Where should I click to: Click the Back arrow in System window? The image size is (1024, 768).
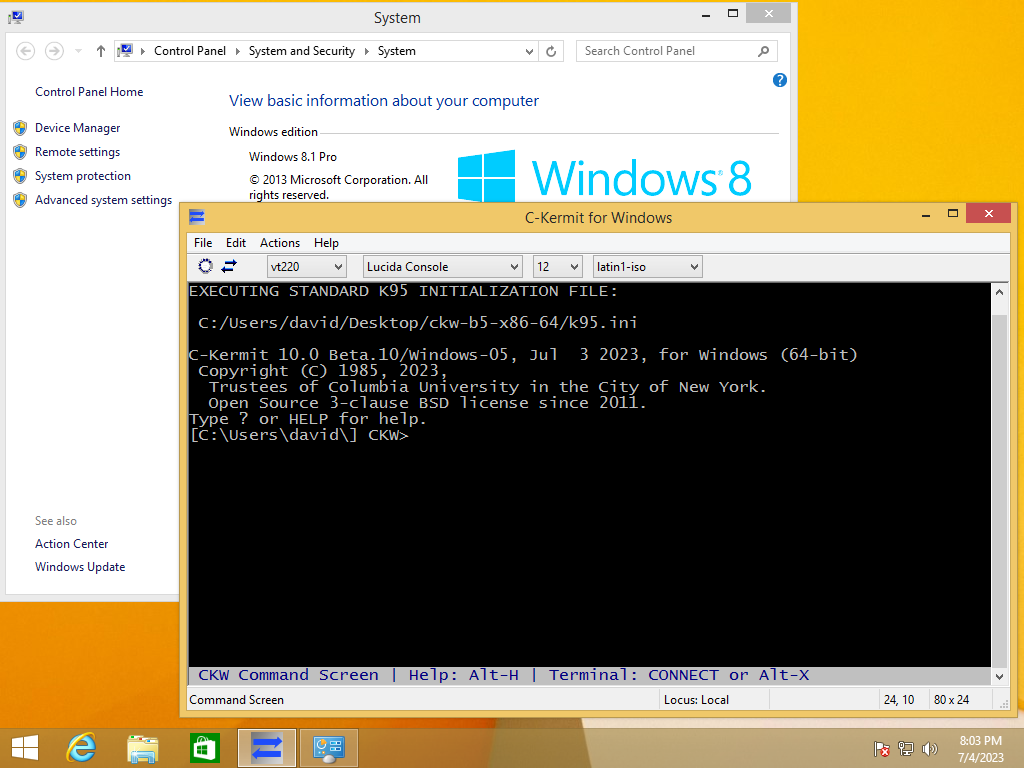pos(25,51)
